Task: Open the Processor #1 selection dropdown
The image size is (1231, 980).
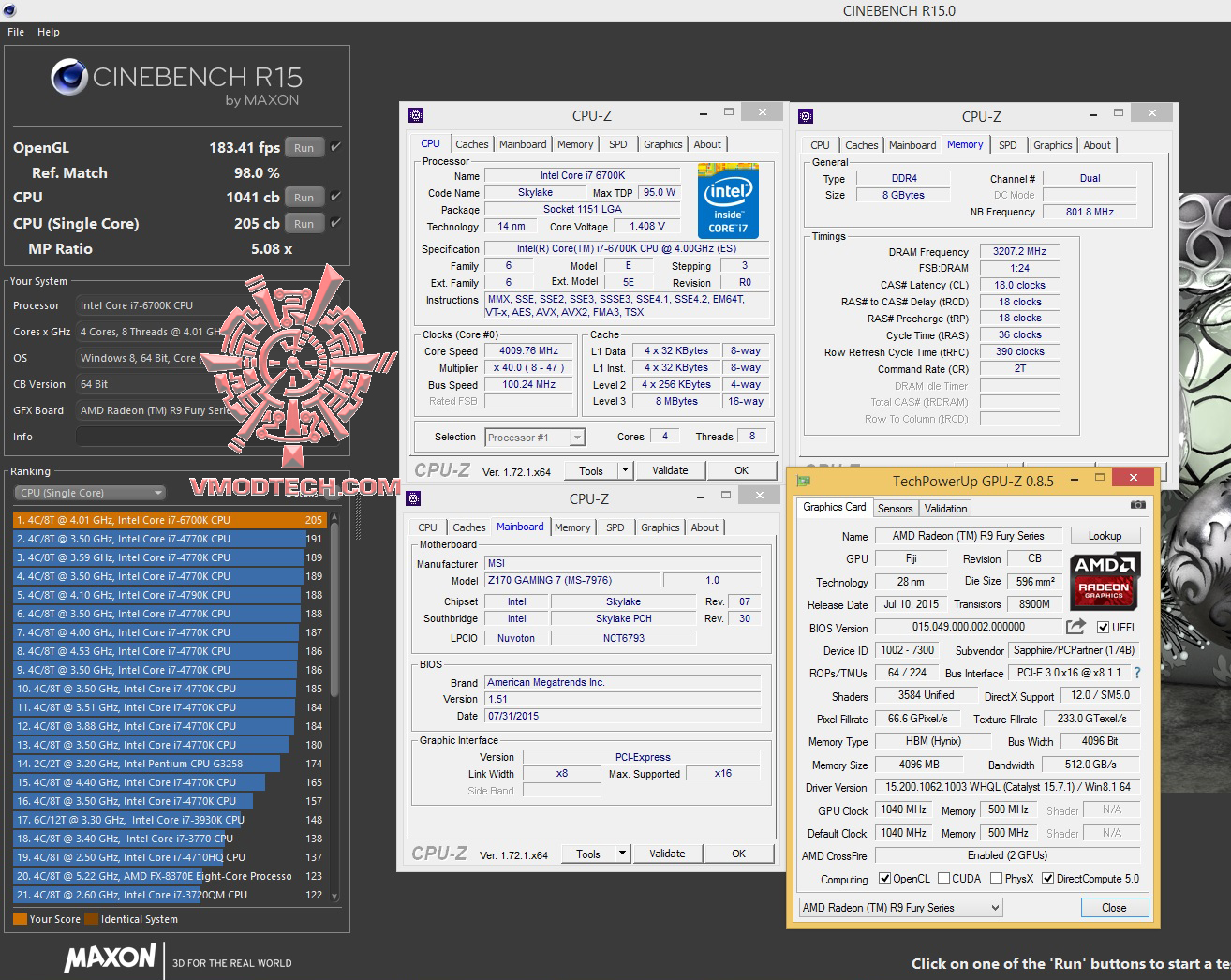Action: pyautogui.click(x=535, y=438)
